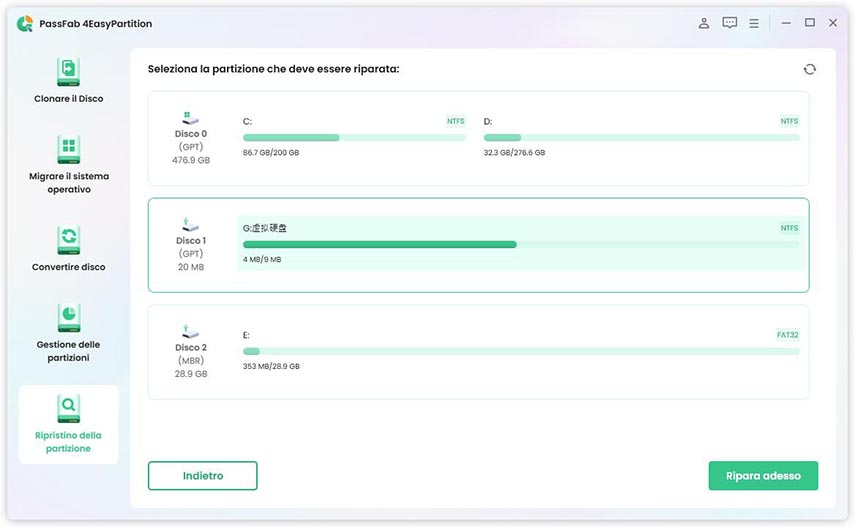Screen dimensions: 855x527
Task: Refresh the partition list
Action: click(x=809, y=69)
